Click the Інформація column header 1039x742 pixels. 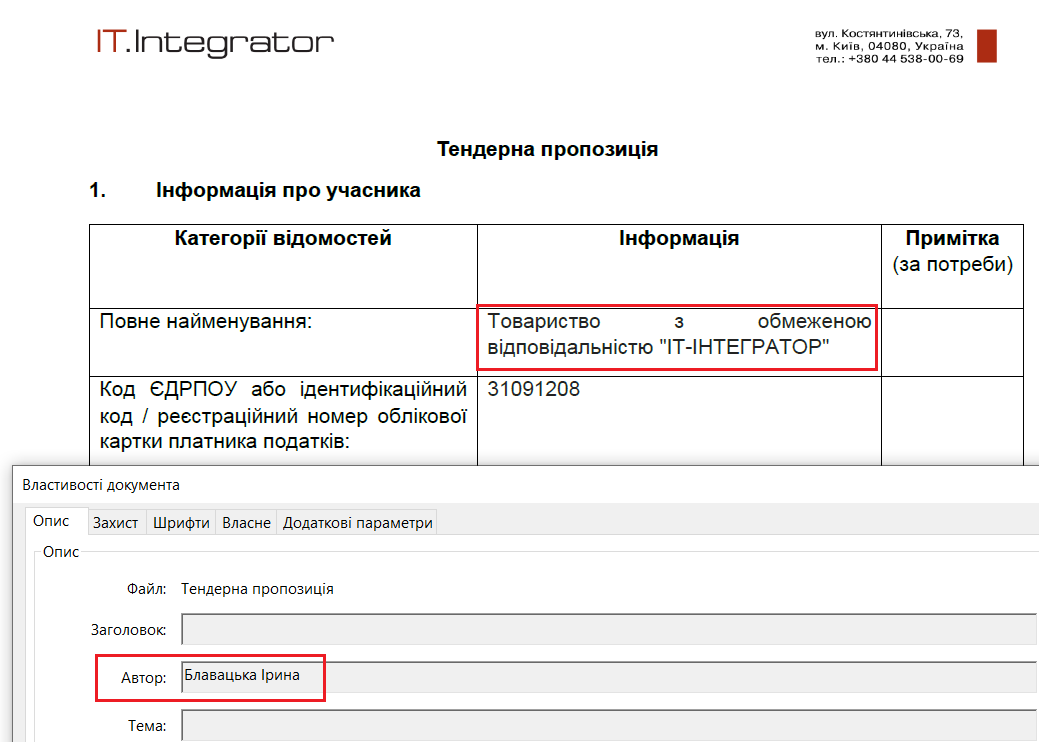[678, 239]
